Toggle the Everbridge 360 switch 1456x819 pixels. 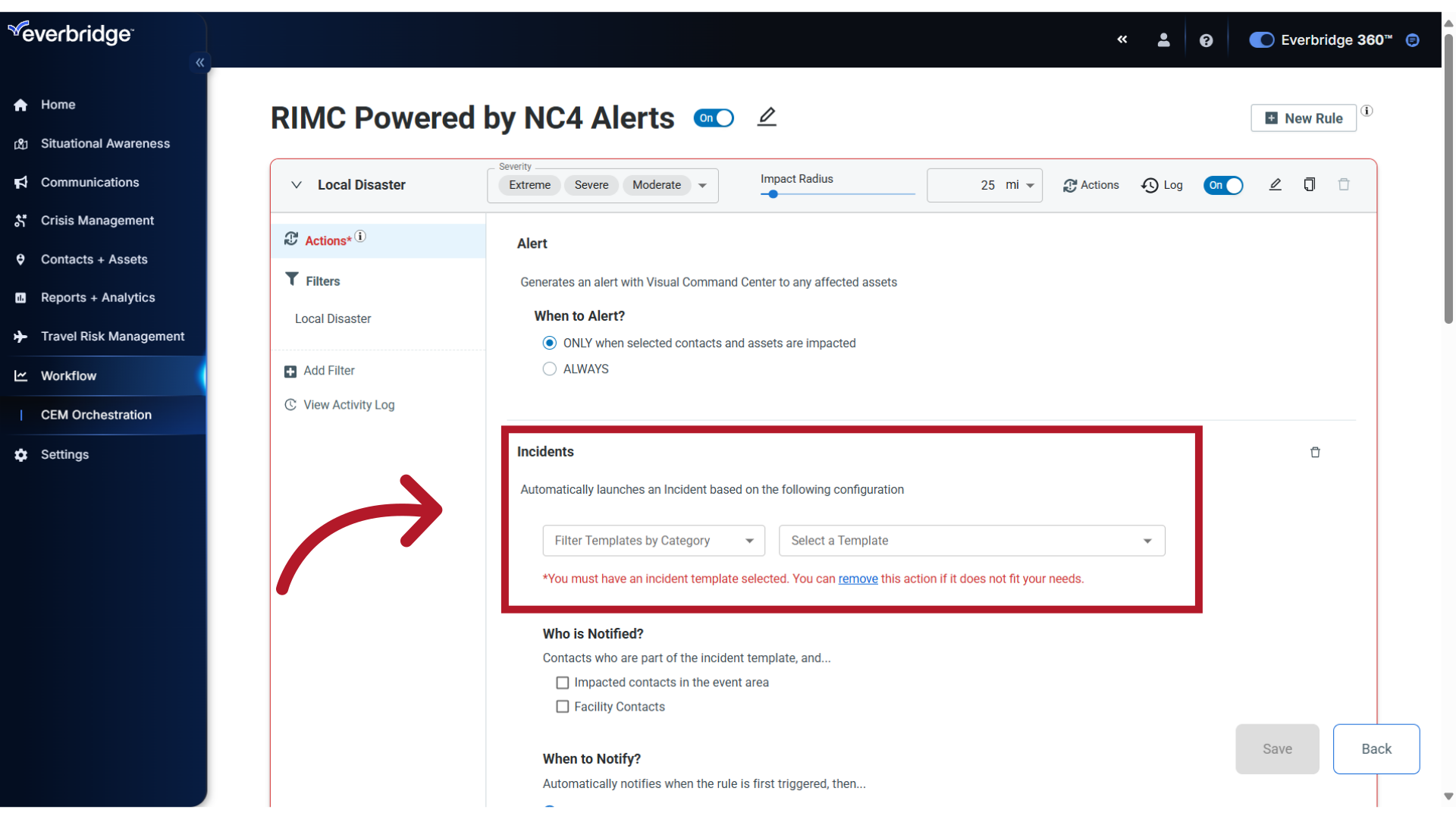click(x=1261, y=40)
